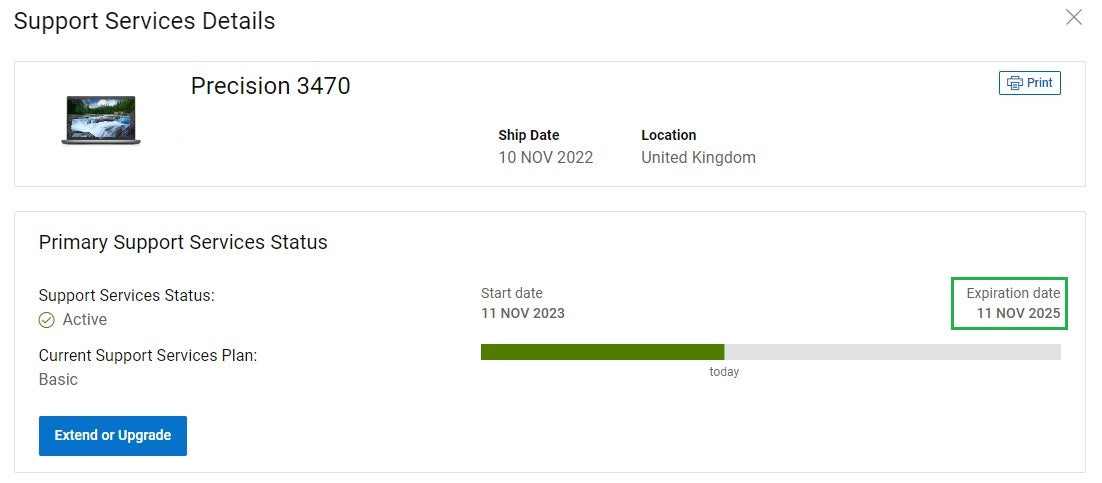Viewport: 1102px width, 483px height.
Task: Click the Active status text
Action: click(x=85, y=320)
